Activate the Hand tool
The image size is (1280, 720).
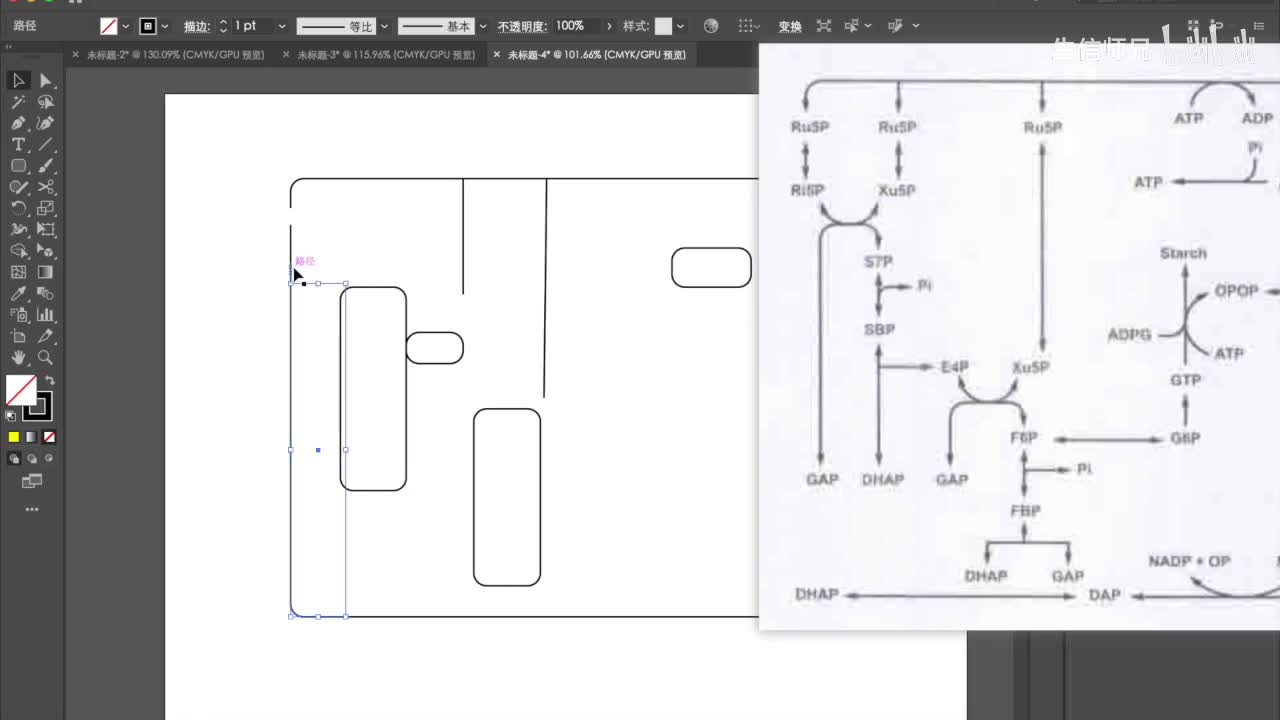click(18, 357)
